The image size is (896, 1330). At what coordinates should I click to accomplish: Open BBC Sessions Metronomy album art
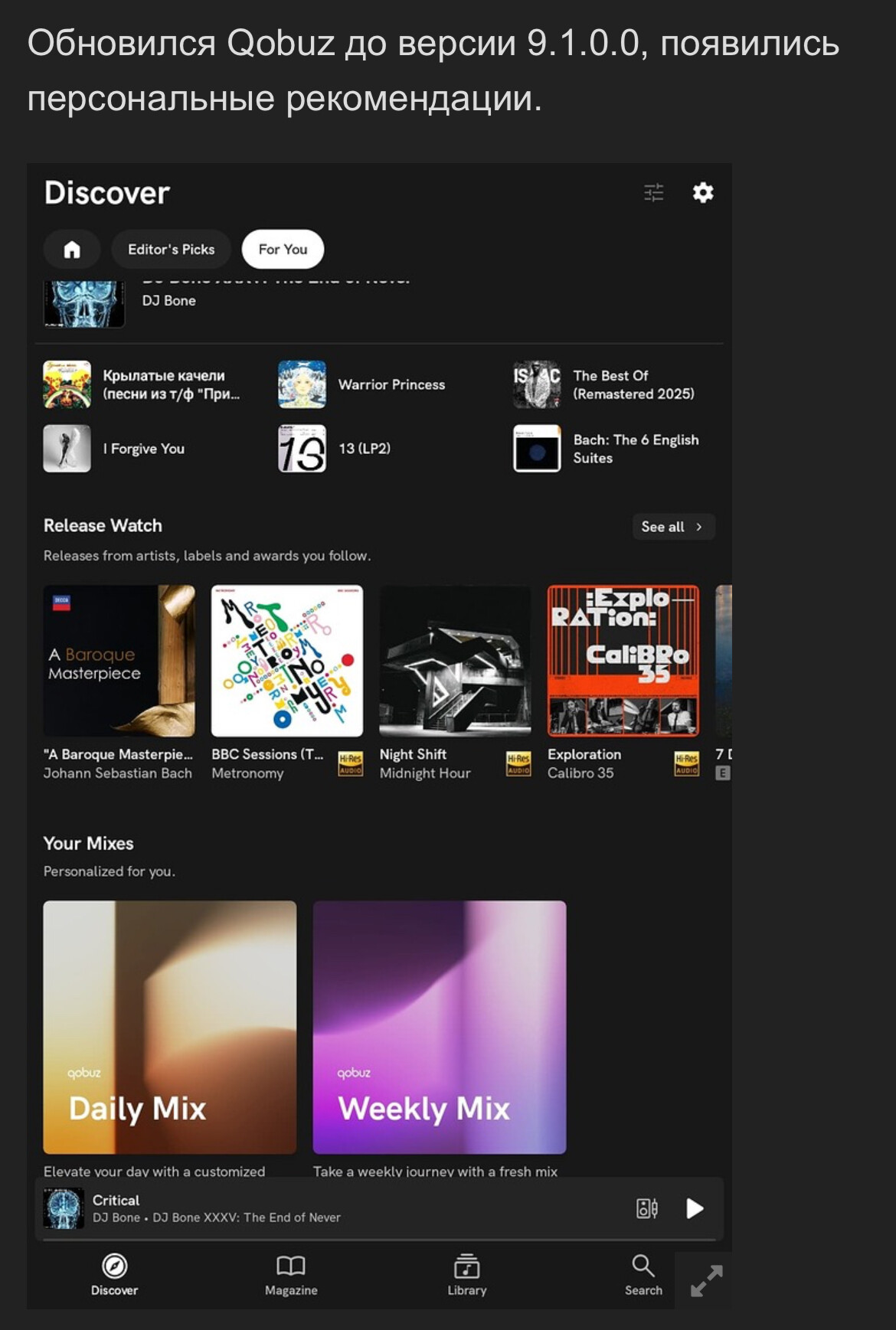[287, 661]
